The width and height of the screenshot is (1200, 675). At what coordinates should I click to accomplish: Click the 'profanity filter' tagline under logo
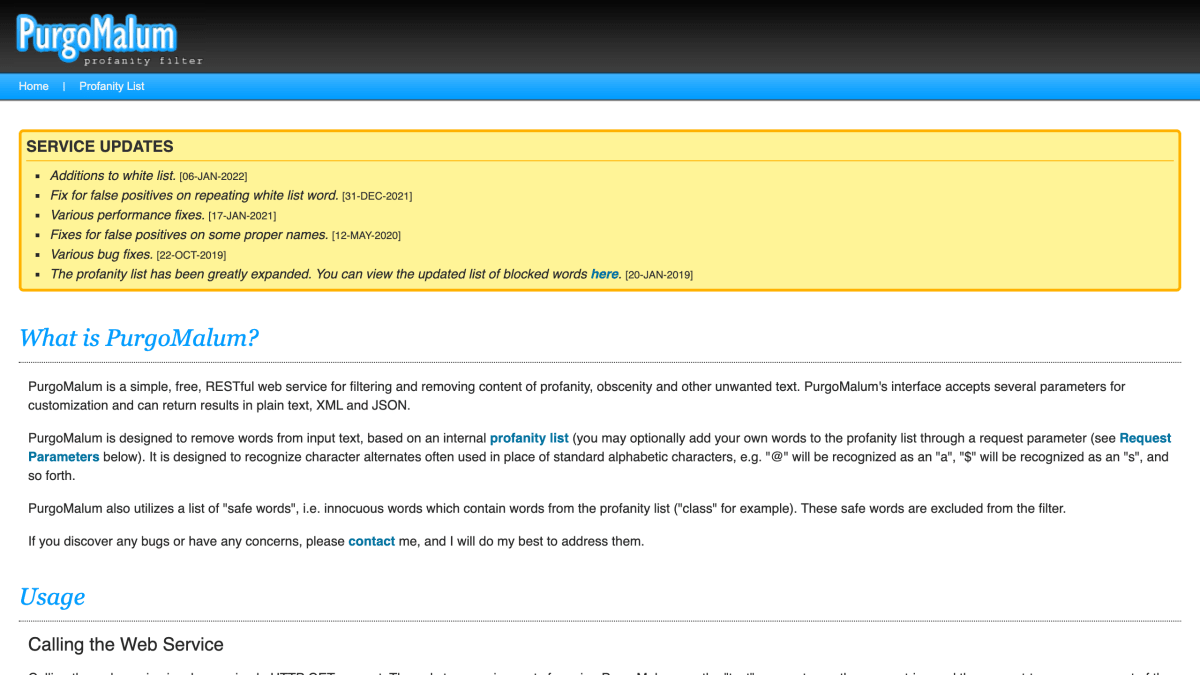click(x=143, y=61)
